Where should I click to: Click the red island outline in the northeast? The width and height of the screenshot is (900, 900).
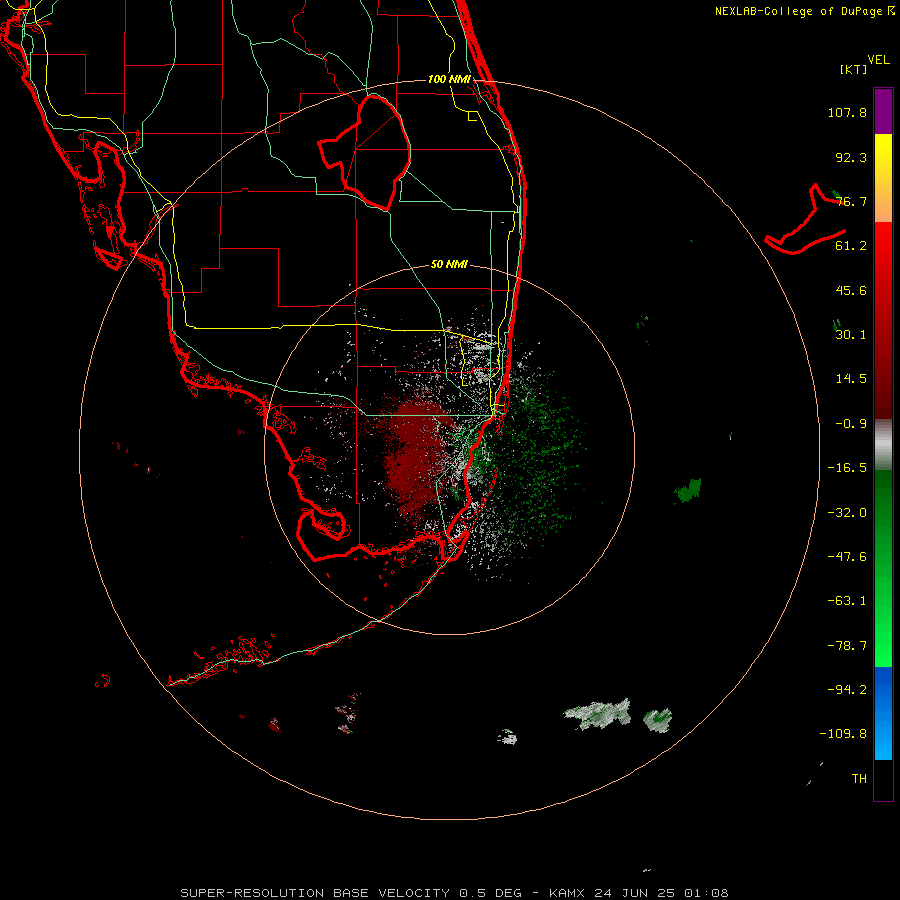(x=805, y=221)
